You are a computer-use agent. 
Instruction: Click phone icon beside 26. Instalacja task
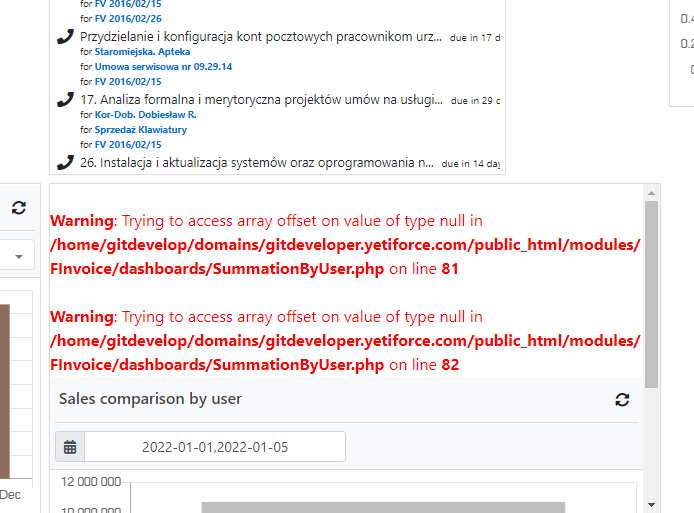click(65, 162)
